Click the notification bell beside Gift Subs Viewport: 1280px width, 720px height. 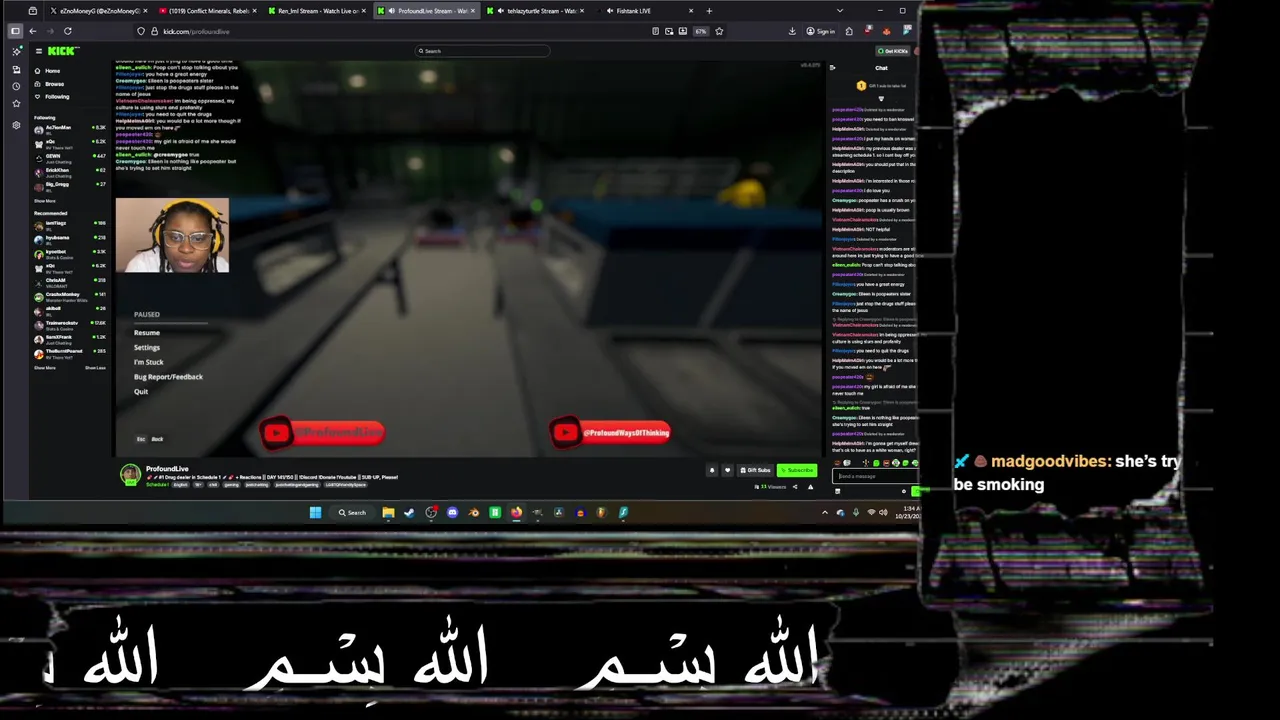[x=712, y=470]
